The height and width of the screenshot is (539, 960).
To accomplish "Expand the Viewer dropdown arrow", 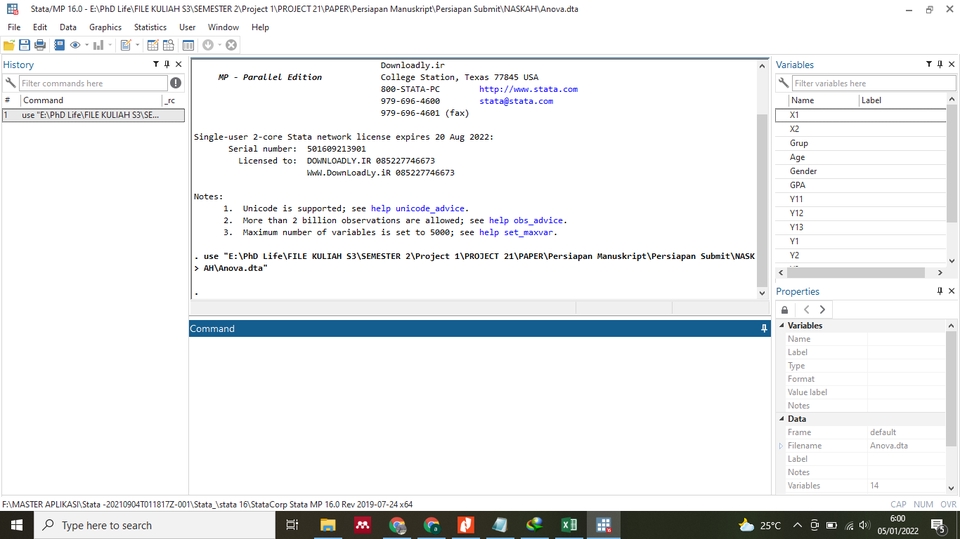I will pos(86,45).
